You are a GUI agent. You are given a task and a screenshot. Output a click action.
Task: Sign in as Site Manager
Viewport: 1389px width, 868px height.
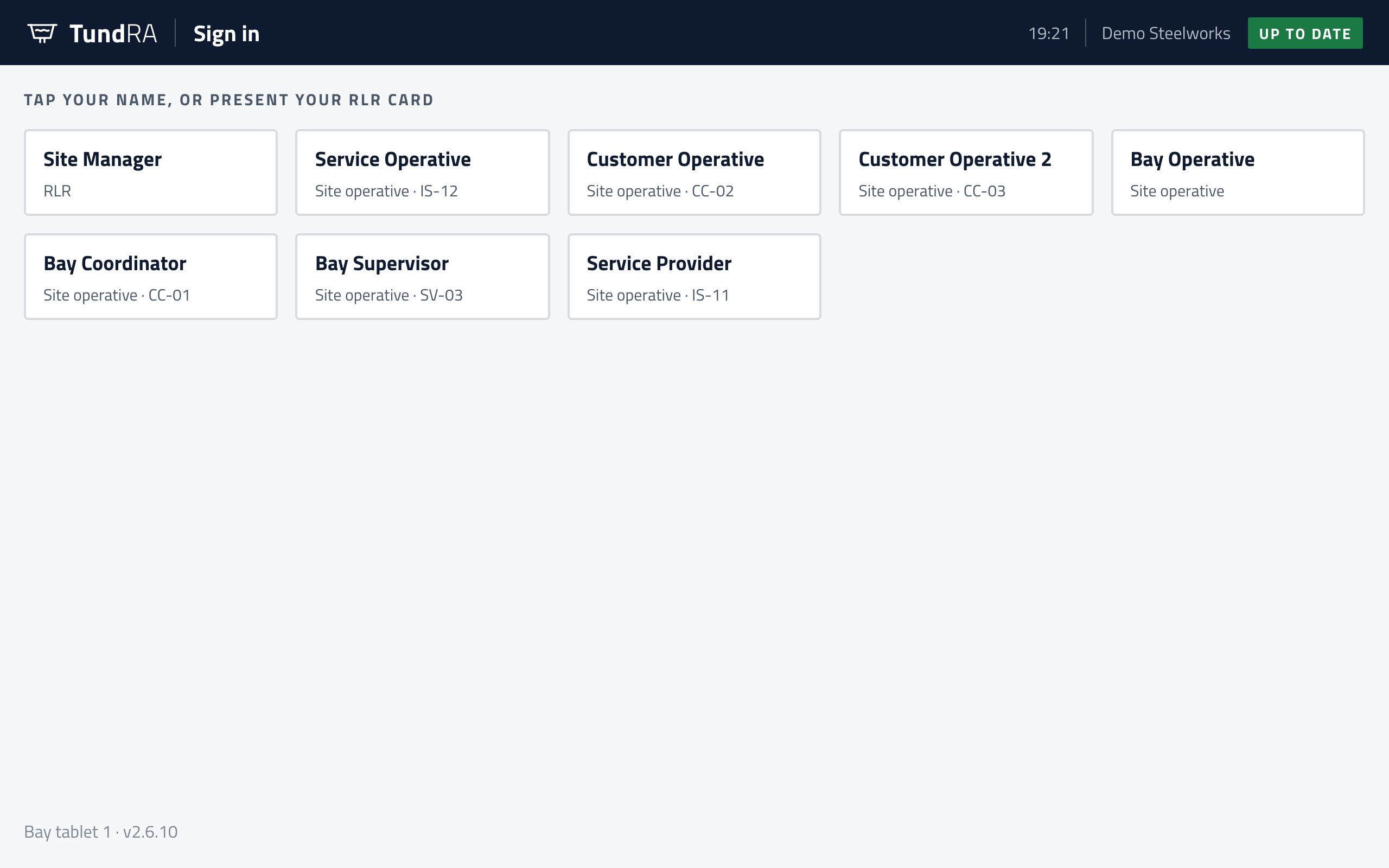click(x=151, y=173)
